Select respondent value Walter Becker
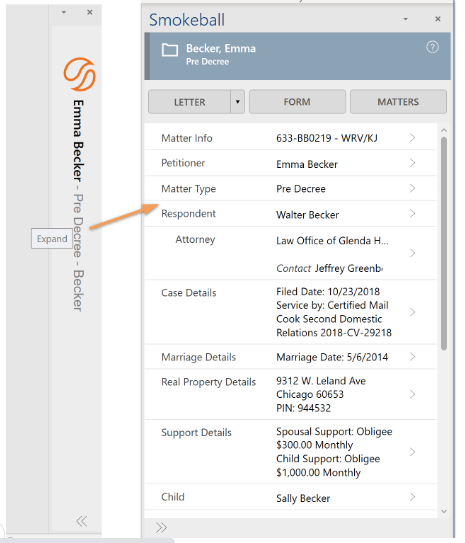The image size is (465, 543). tap(307, 215)
